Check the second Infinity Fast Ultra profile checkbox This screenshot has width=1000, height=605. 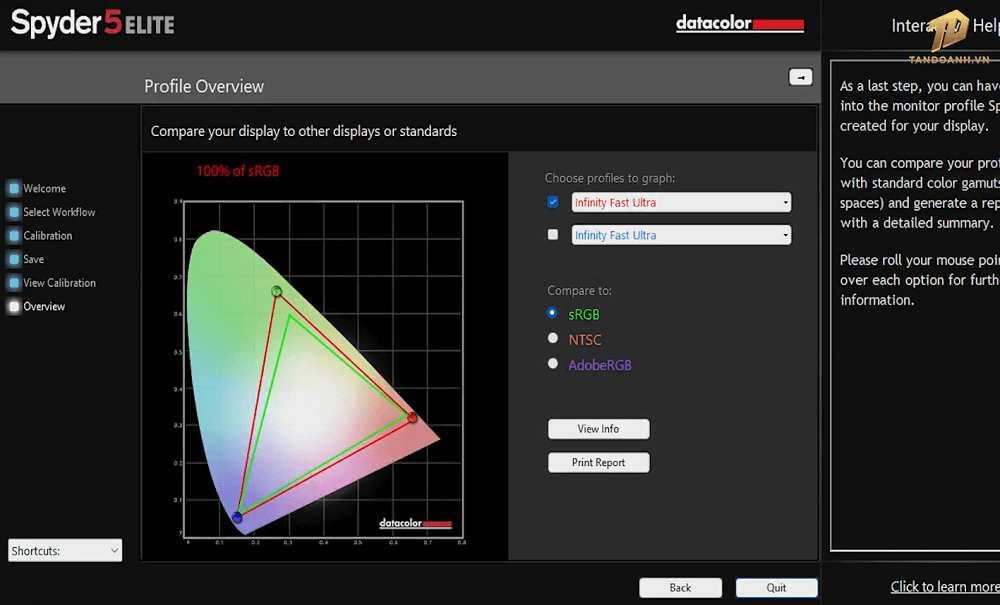point(553,235)
